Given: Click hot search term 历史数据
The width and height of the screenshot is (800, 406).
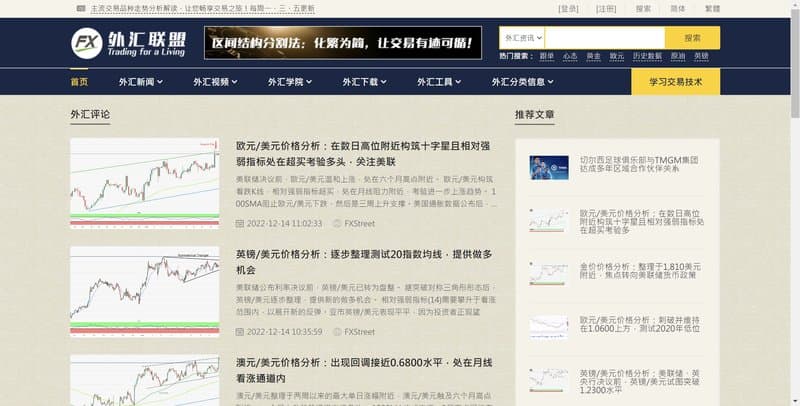Looking at the screenshot, I should (x=647, y=56).
